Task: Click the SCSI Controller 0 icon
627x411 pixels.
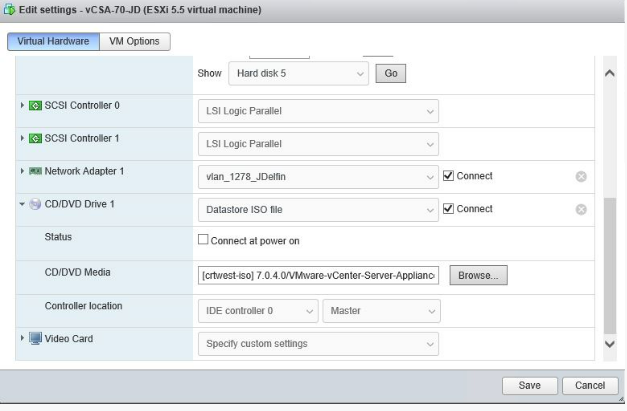Action: 36,106
